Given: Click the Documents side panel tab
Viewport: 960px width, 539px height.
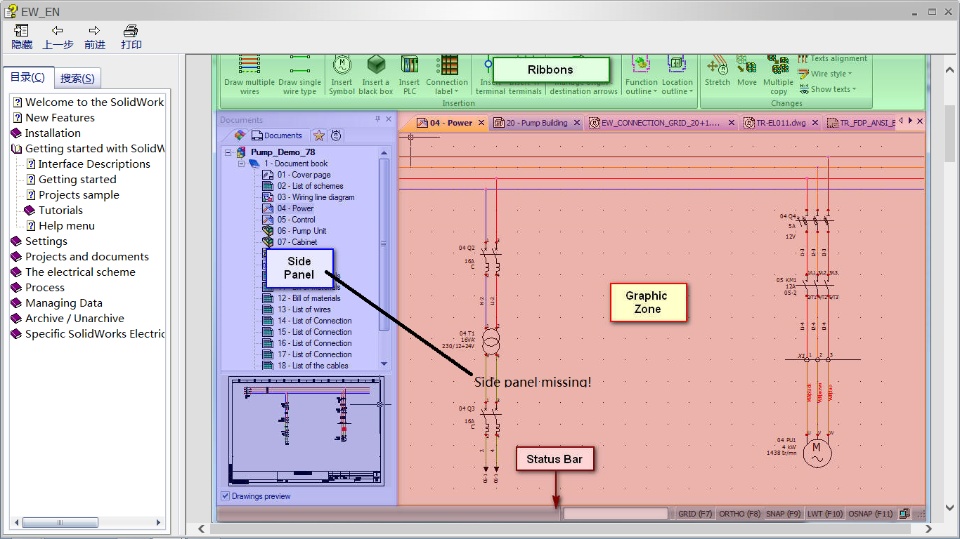Looking at the screenshot, I should pos(277,135).
